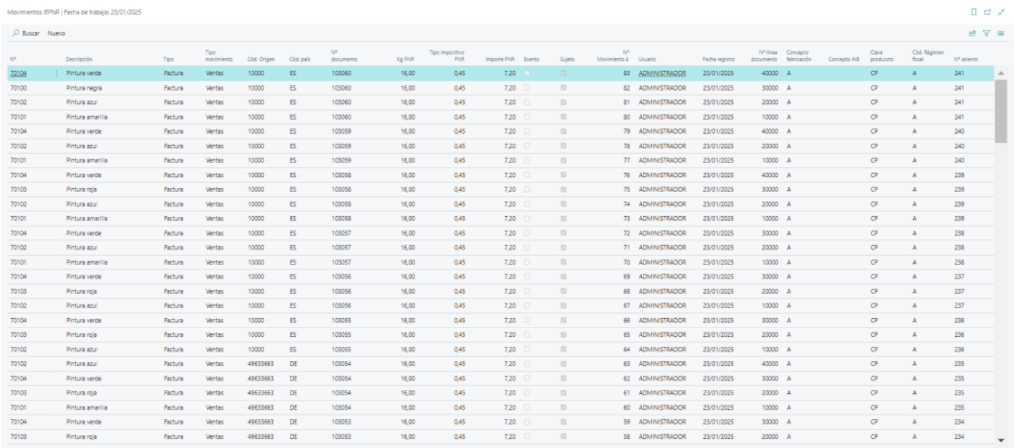Click 'Factura' in the movement 66 row

[173, 321]
